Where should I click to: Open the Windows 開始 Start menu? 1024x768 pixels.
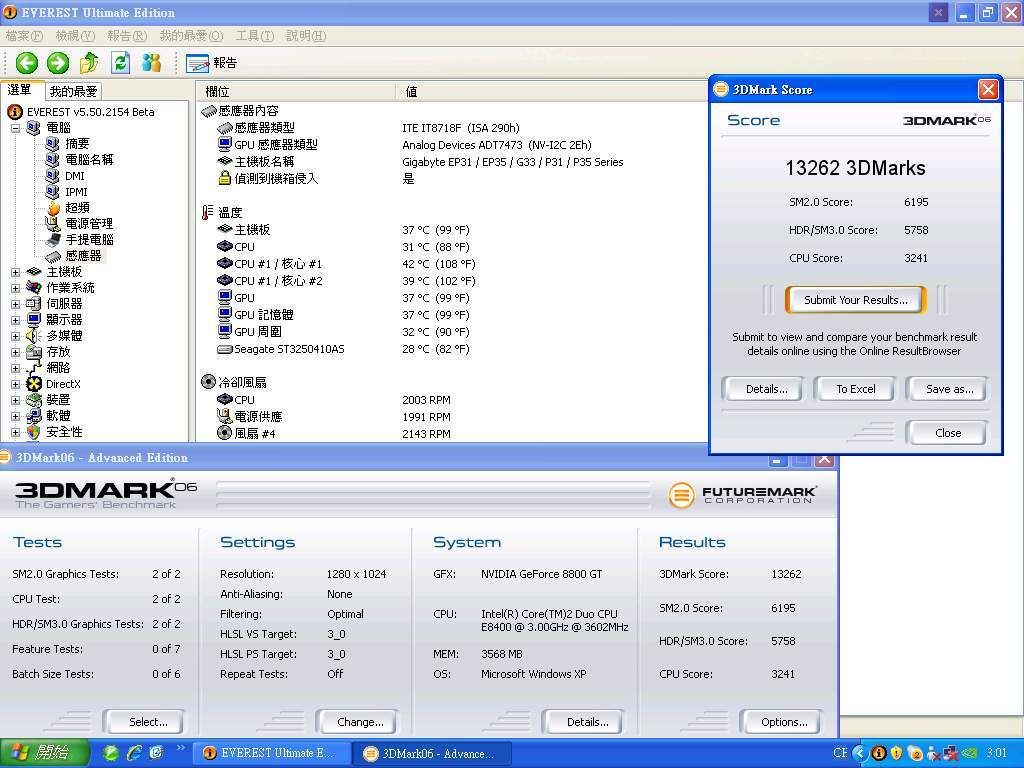pyautogui.click(x=44, y=753)
